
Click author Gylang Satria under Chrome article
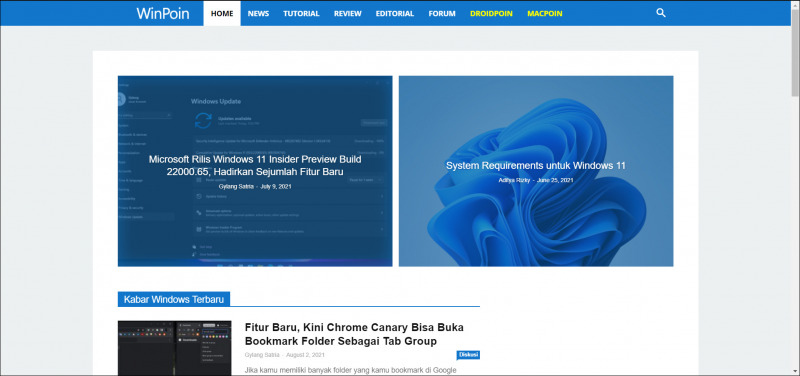pyautogui.click(x=262, y=355)
